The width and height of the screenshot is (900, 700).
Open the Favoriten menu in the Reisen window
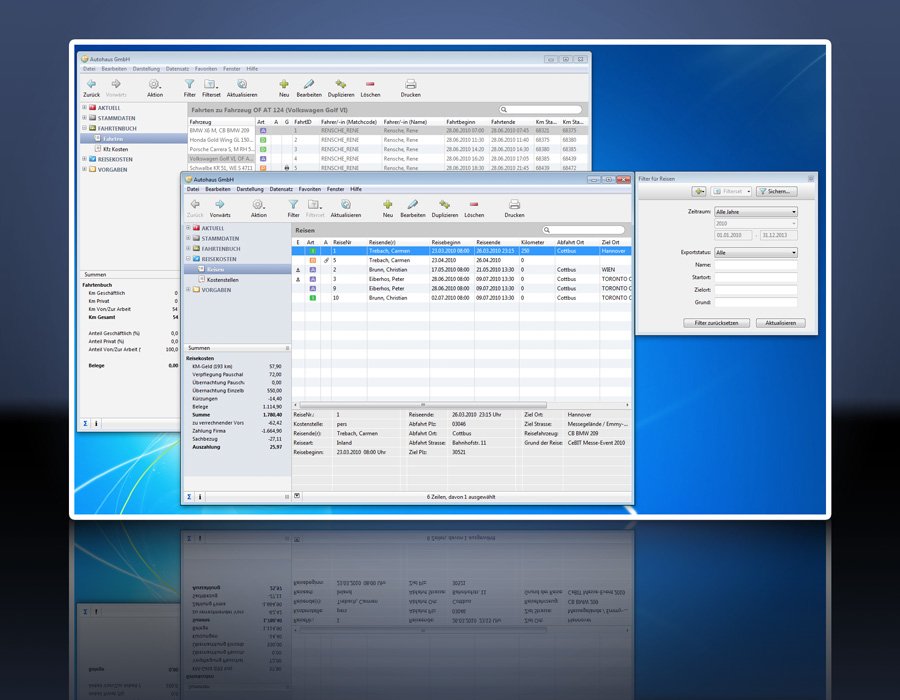coord(310,188)
